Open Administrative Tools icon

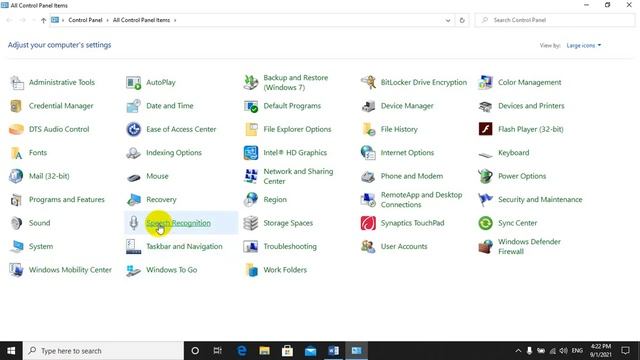coord(17,82)
